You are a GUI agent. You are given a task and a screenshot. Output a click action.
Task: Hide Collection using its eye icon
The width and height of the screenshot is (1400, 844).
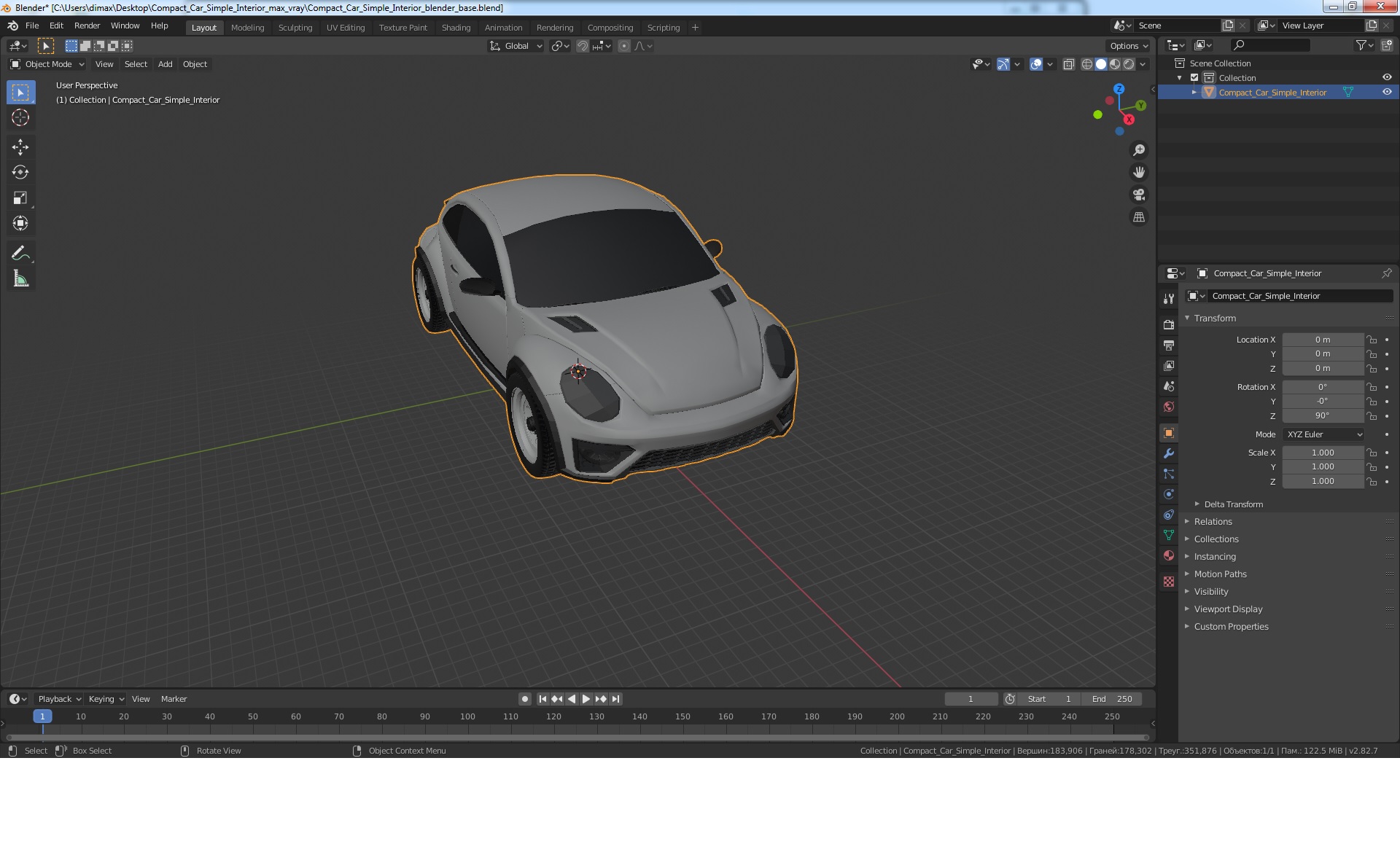tap(1387, 77)
